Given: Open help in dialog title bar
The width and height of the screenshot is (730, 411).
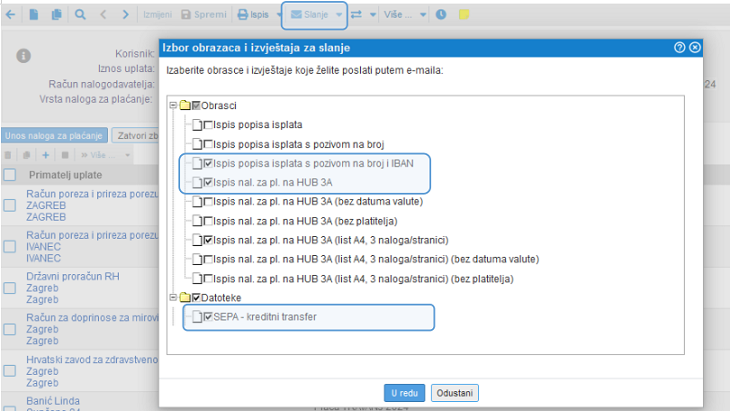Looking at the screenshot, I should coord(679,47).
